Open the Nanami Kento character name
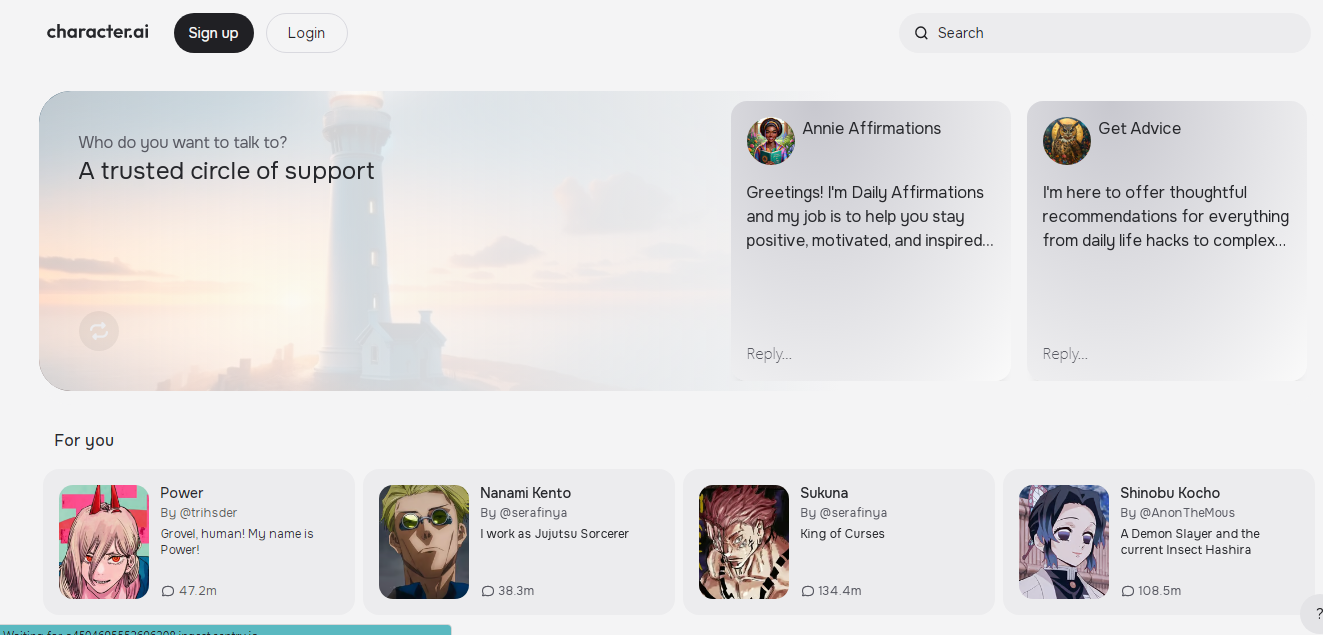The image size is (1323, 635). 525,493
